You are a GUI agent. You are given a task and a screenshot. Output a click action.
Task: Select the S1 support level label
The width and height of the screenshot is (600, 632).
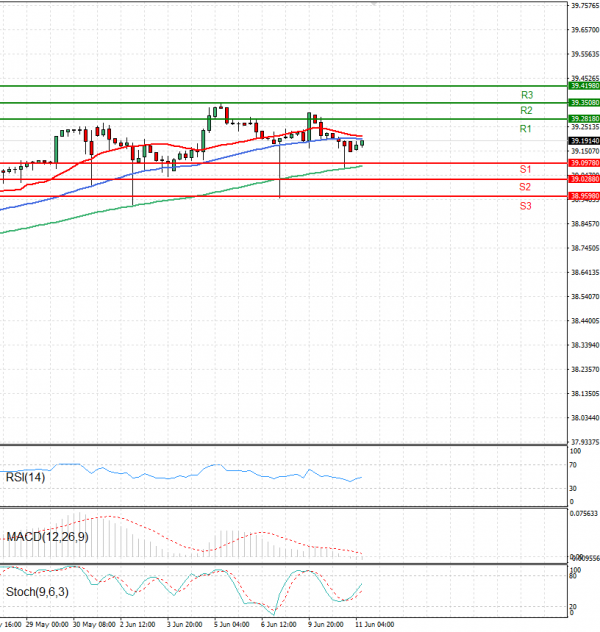click(x=525, y=170)
